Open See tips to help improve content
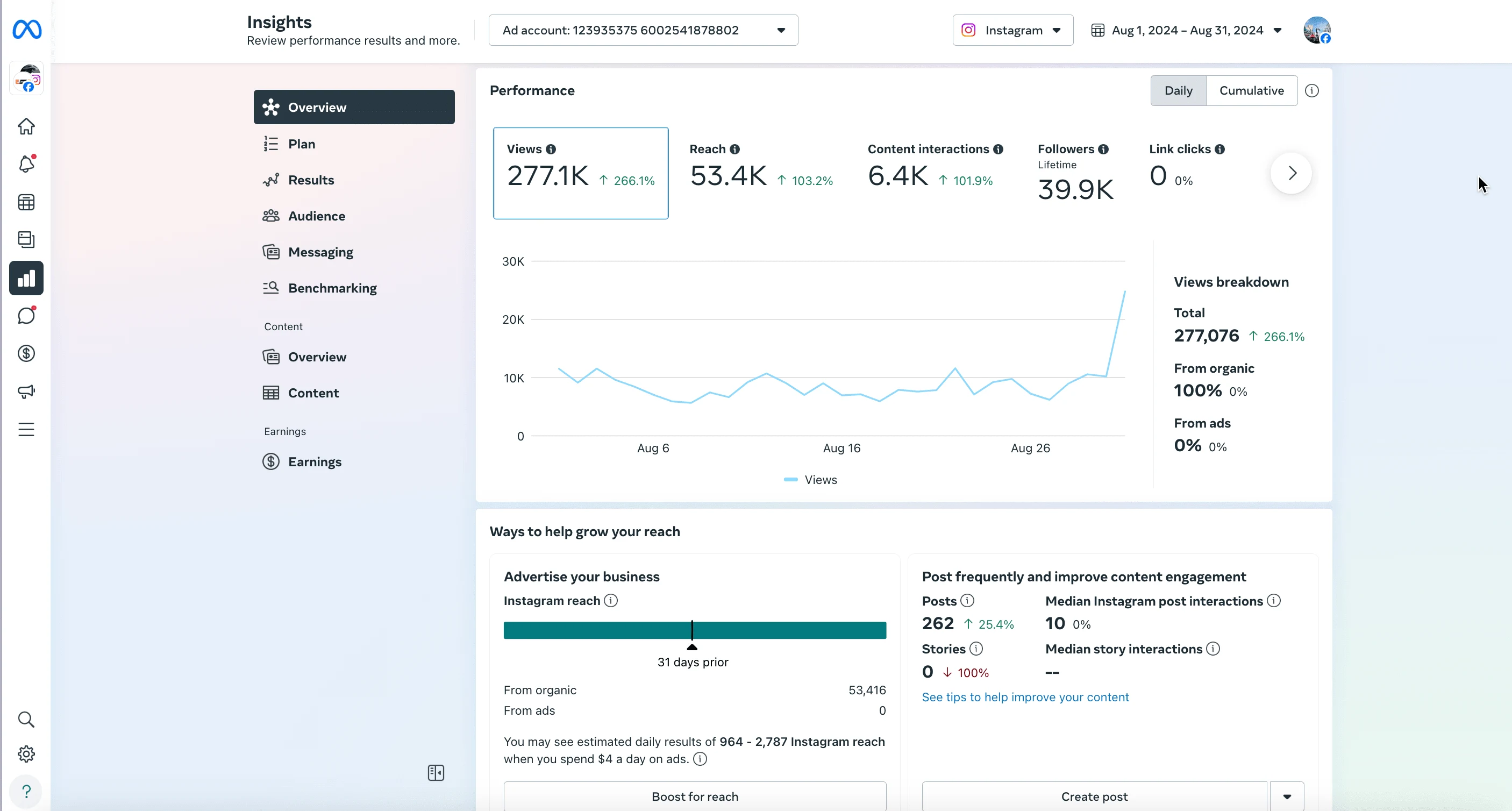 coord(1025,697)
